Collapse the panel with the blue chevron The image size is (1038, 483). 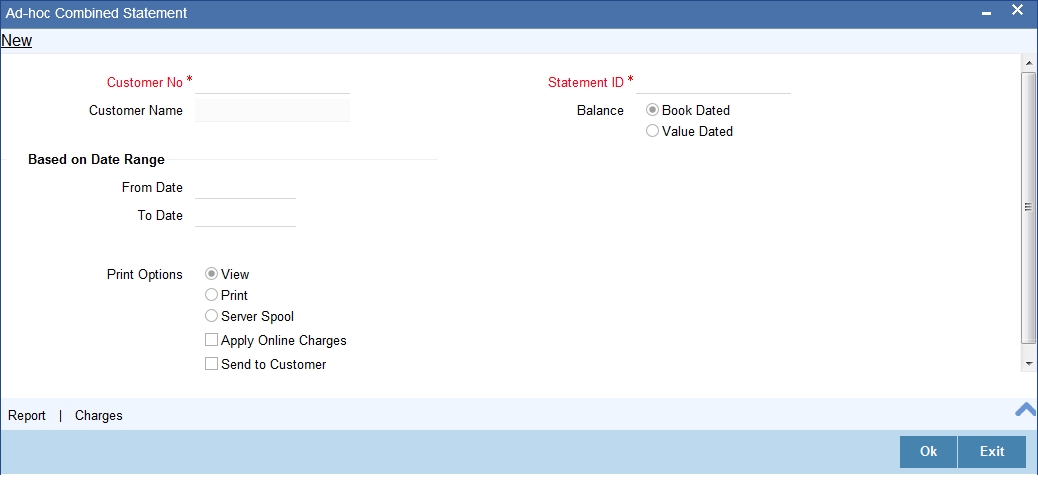1026,410
